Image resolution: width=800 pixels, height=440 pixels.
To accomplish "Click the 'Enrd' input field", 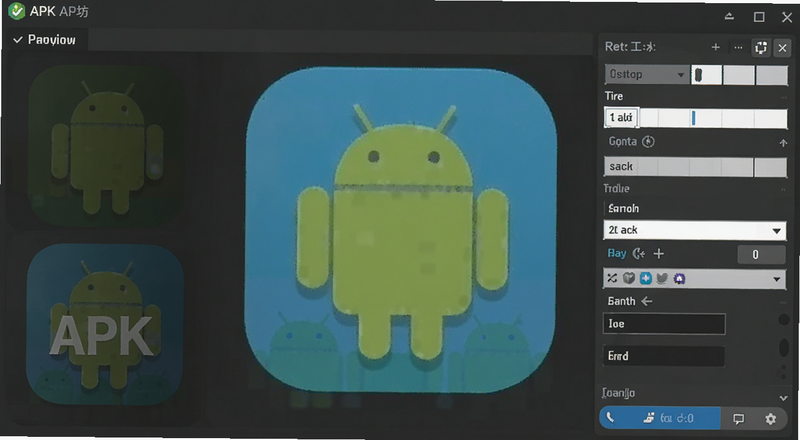I will click(664, 356).
